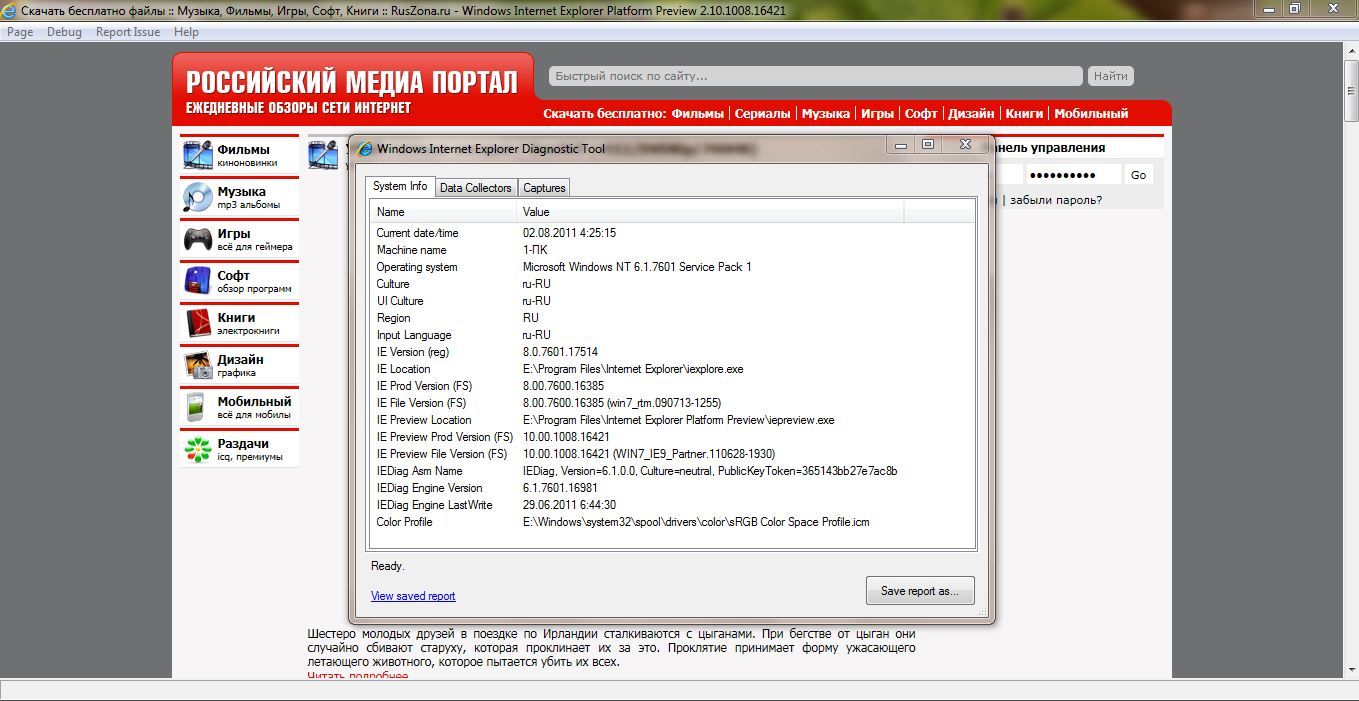Click the Go login button
Viewport: 1359px width, 701px height.
pos(1138,175)
